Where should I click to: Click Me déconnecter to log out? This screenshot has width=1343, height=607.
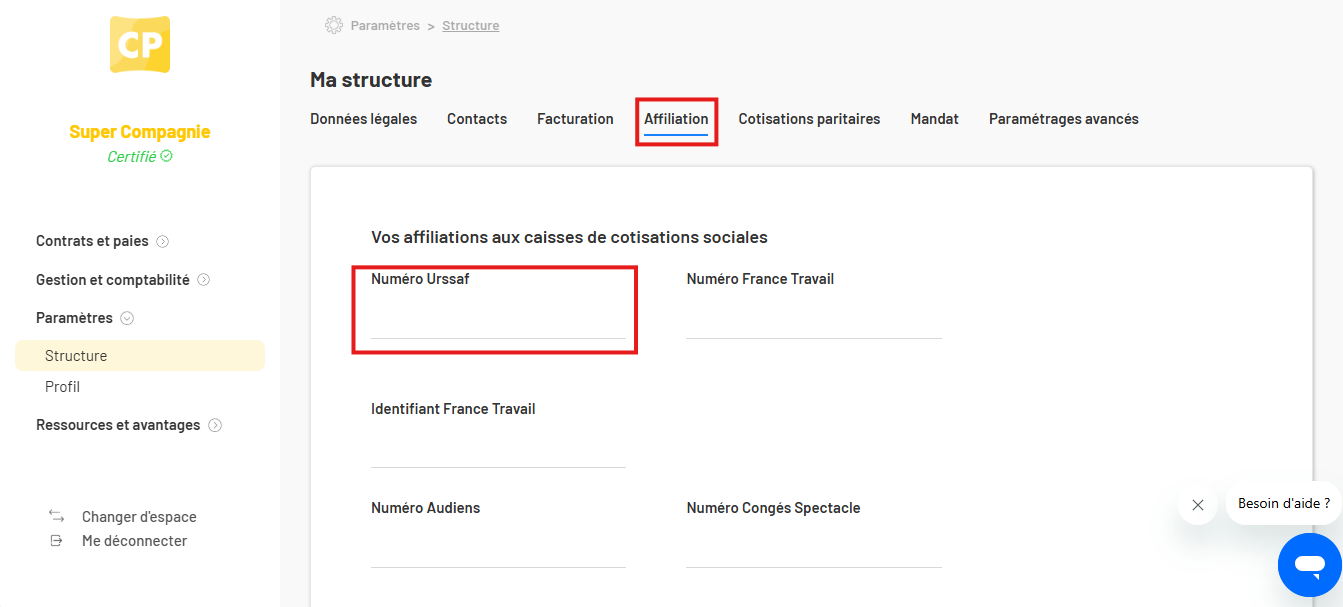pos(134,541)
